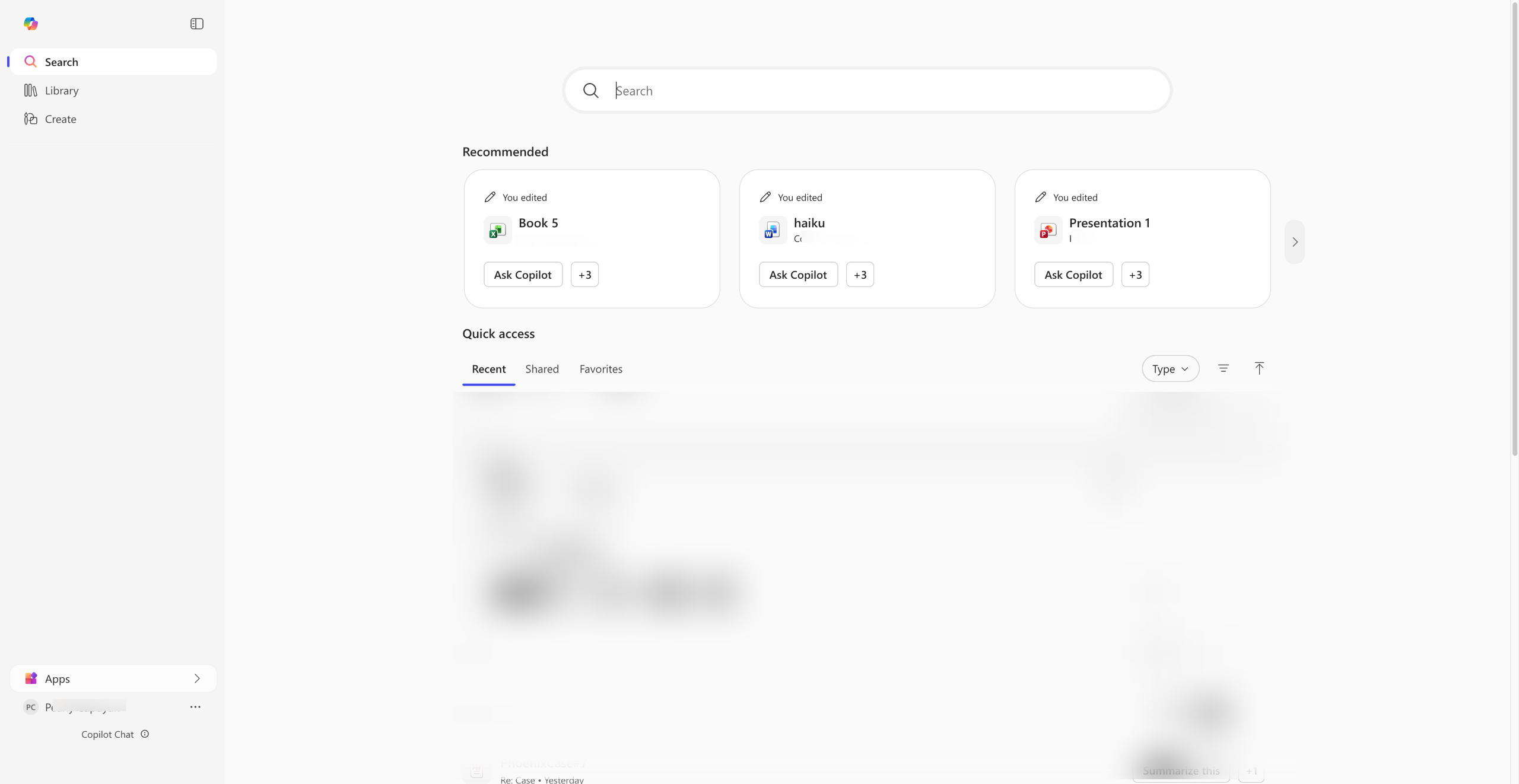Image resolution: width=1519 pixels, height=784 pixels.
Task: Ask Copilot about Book 5
Action: (x=522, y=275)
